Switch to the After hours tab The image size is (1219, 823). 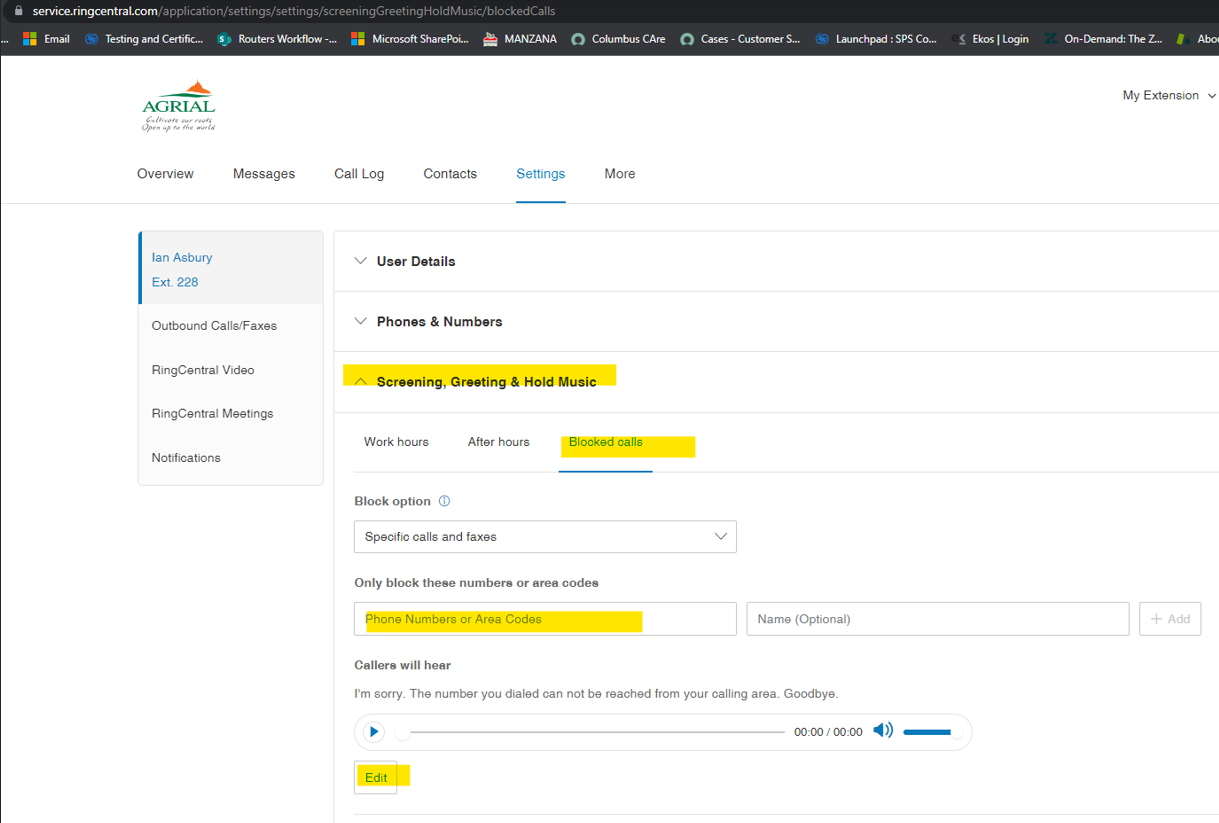coord(498,442)
